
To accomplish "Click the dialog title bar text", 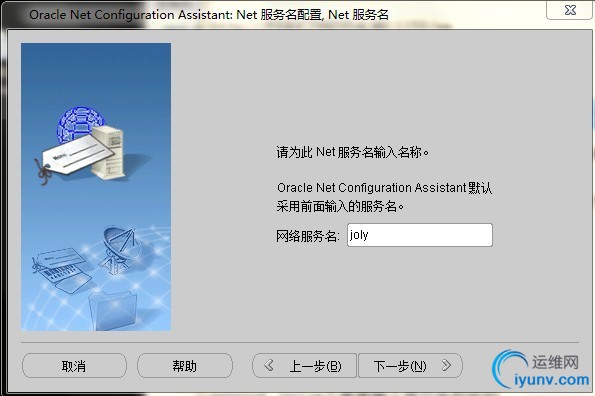I will 209,14.
